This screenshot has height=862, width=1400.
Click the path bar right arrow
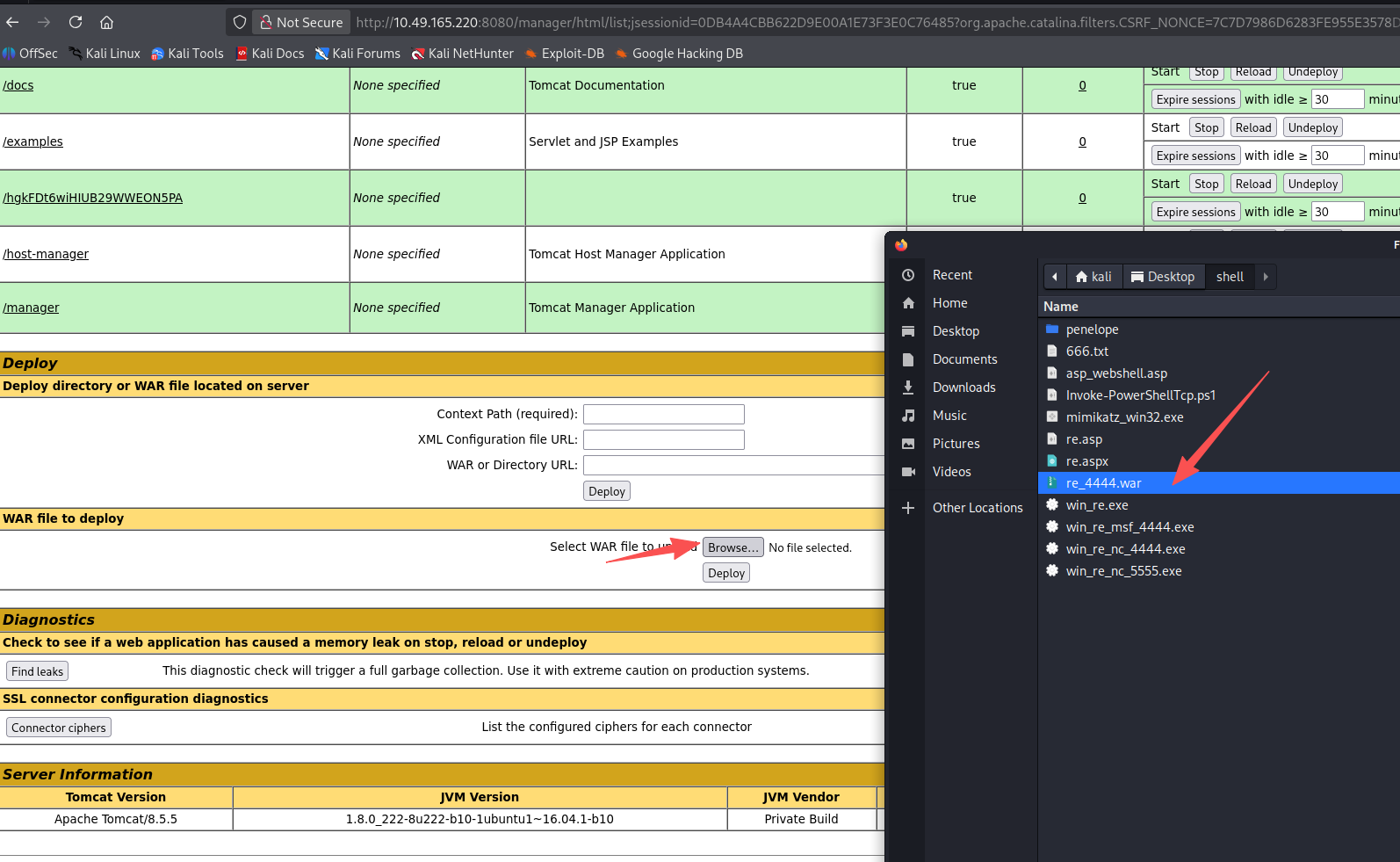click(x=1266, y=277)
